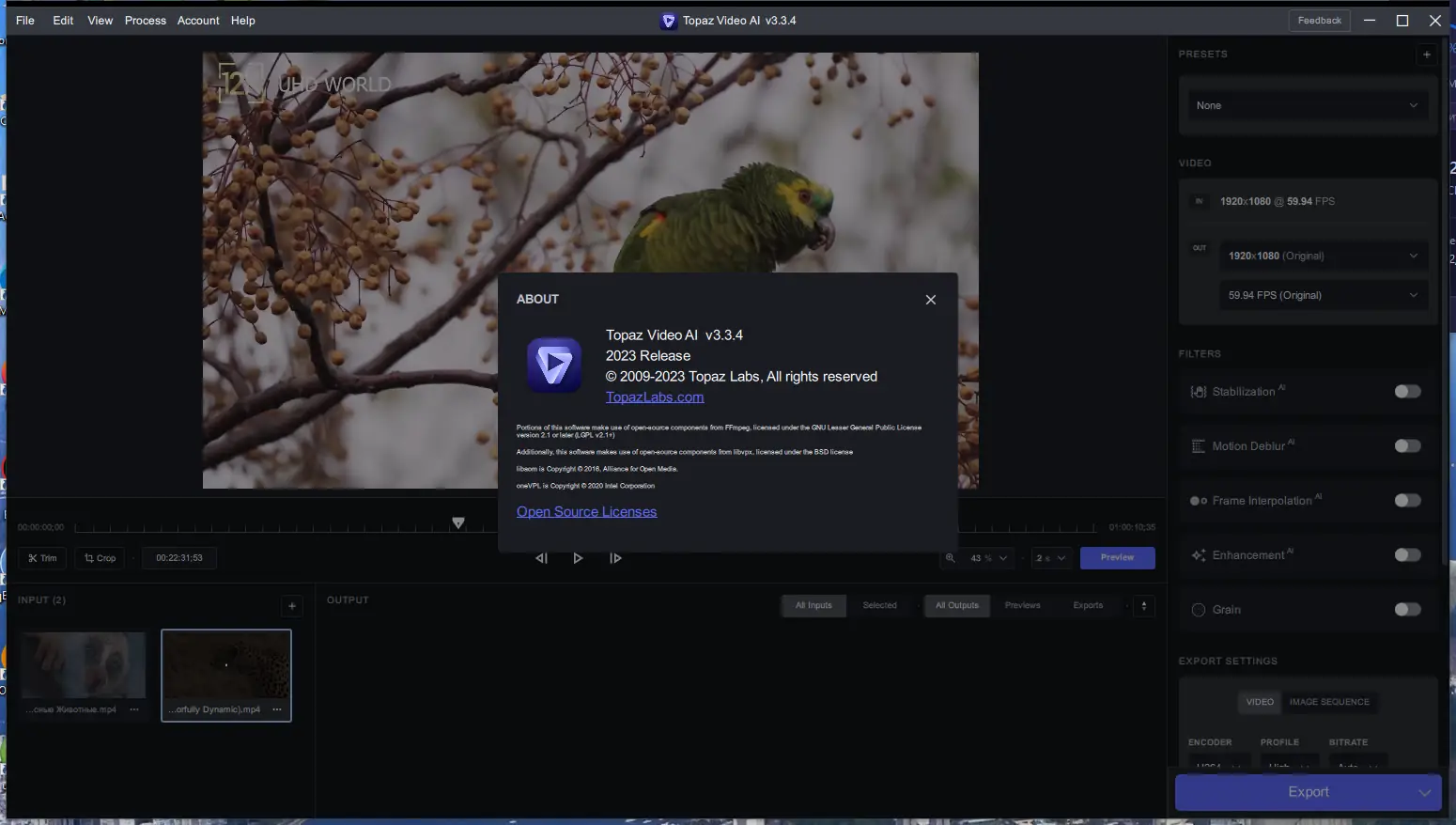Screen dimensions: 1456x825
Task: Click the Grain circle icon
Action: (1199, 610)
